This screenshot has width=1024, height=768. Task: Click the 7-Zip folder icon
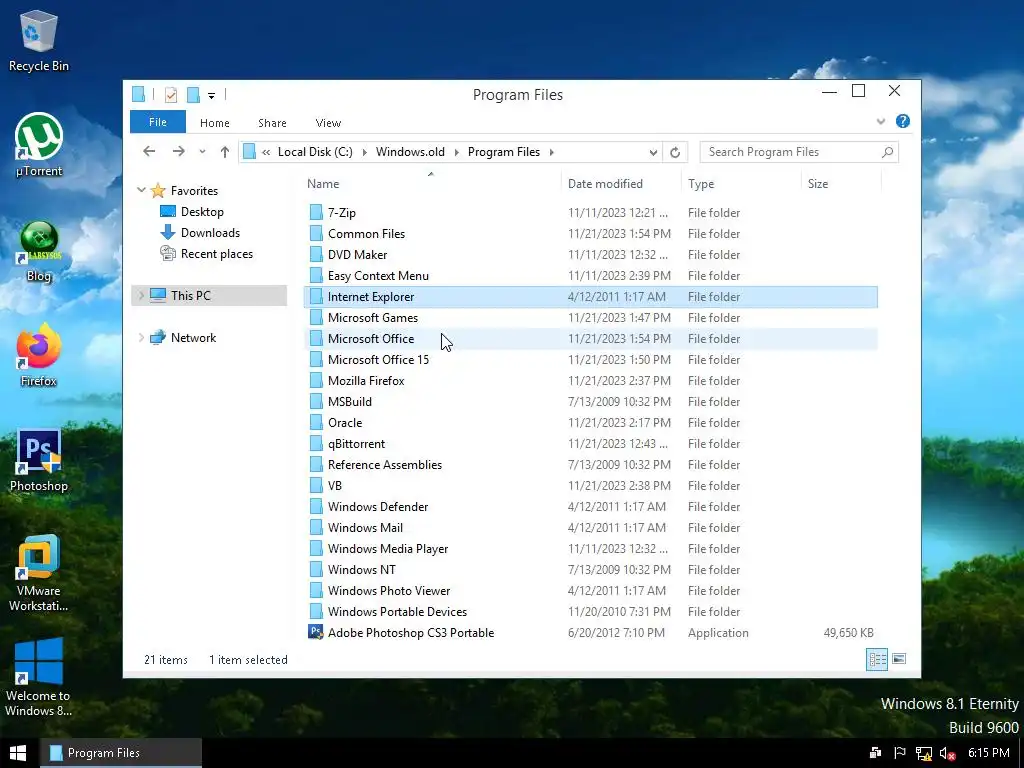coord(316,212)
